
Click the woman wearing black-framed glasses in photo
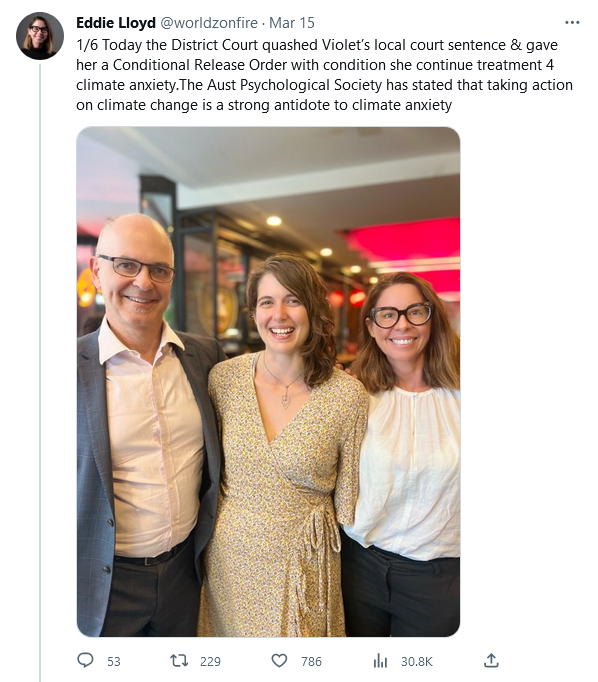[404, 452]
